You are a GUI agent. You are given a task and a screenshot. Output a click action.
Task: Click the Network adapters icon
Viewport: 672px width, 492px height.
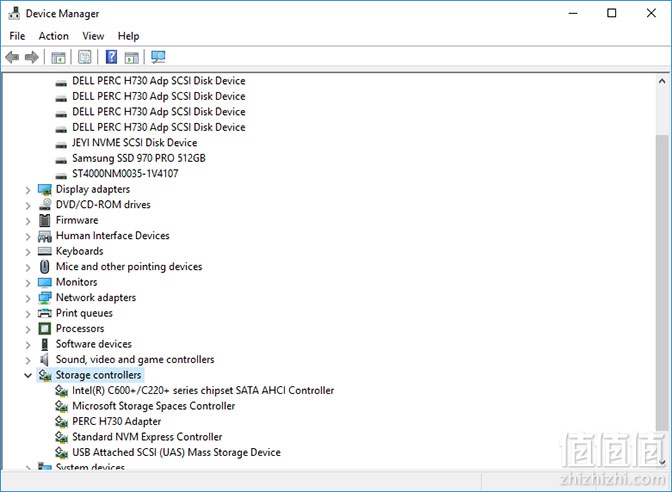click(x=45, y=298)
